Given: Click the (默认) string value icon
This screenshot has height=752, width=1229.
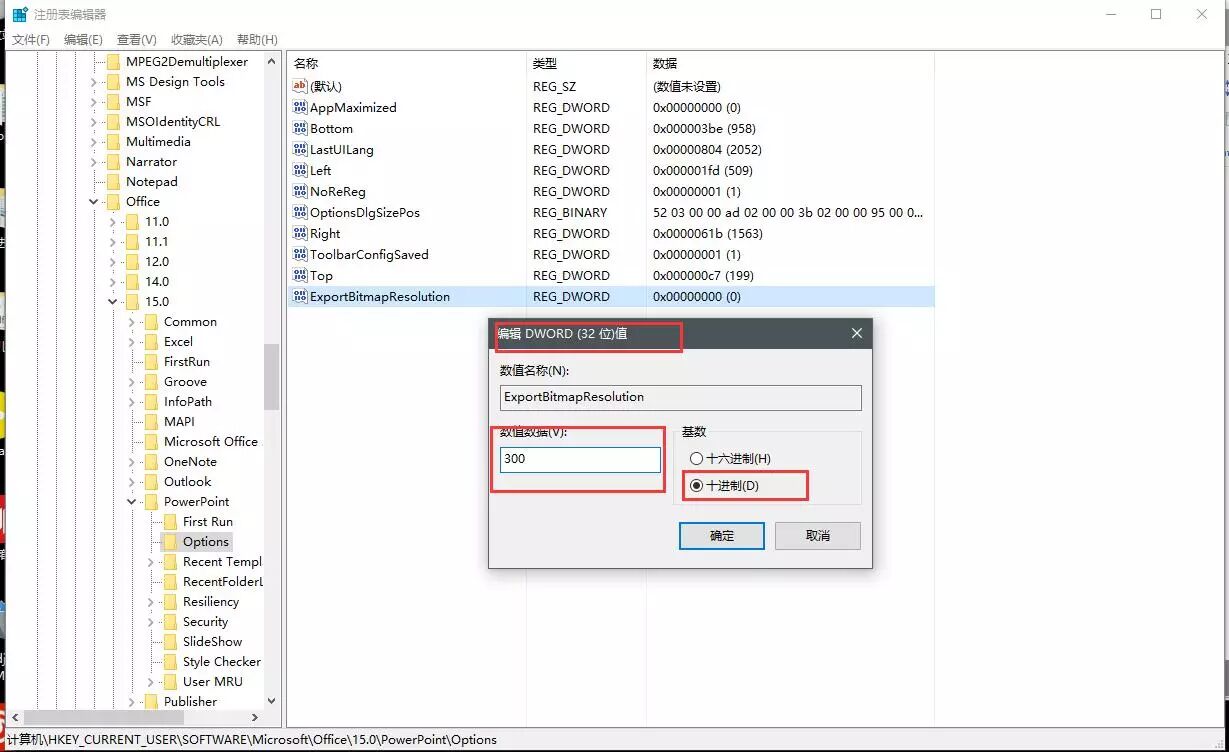Looking at the screenshot, I should 300,86.
